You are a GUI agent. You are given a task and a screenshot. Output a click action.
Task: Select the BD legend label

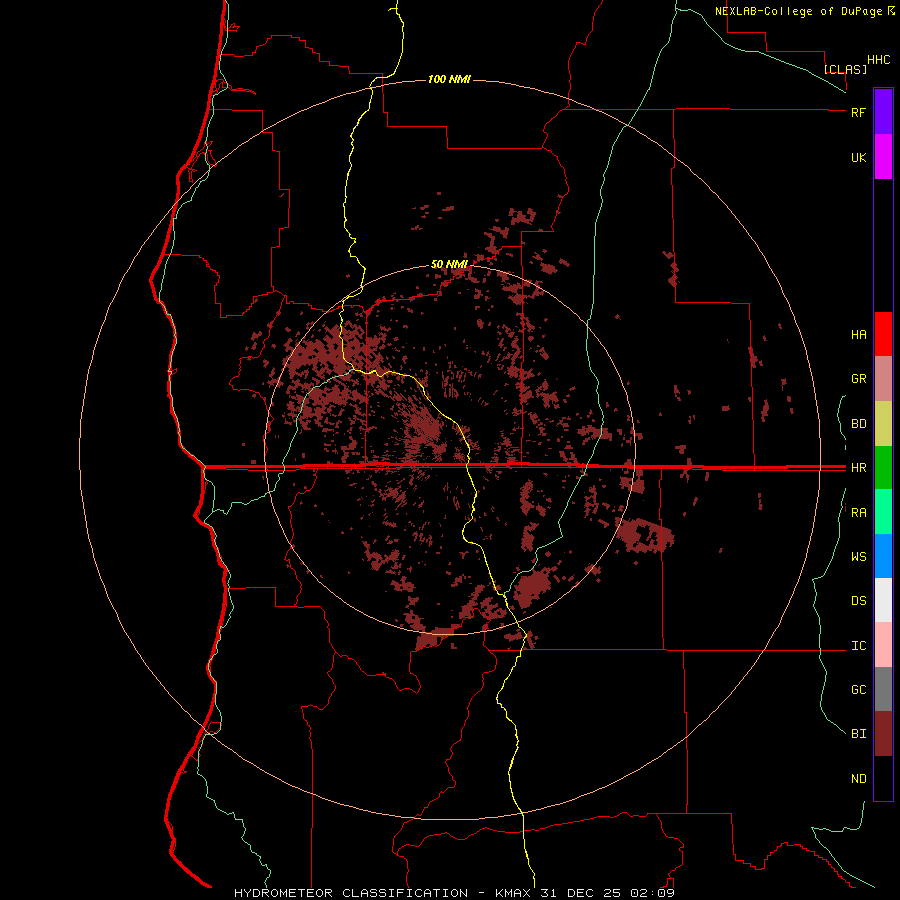pos(858,424)
